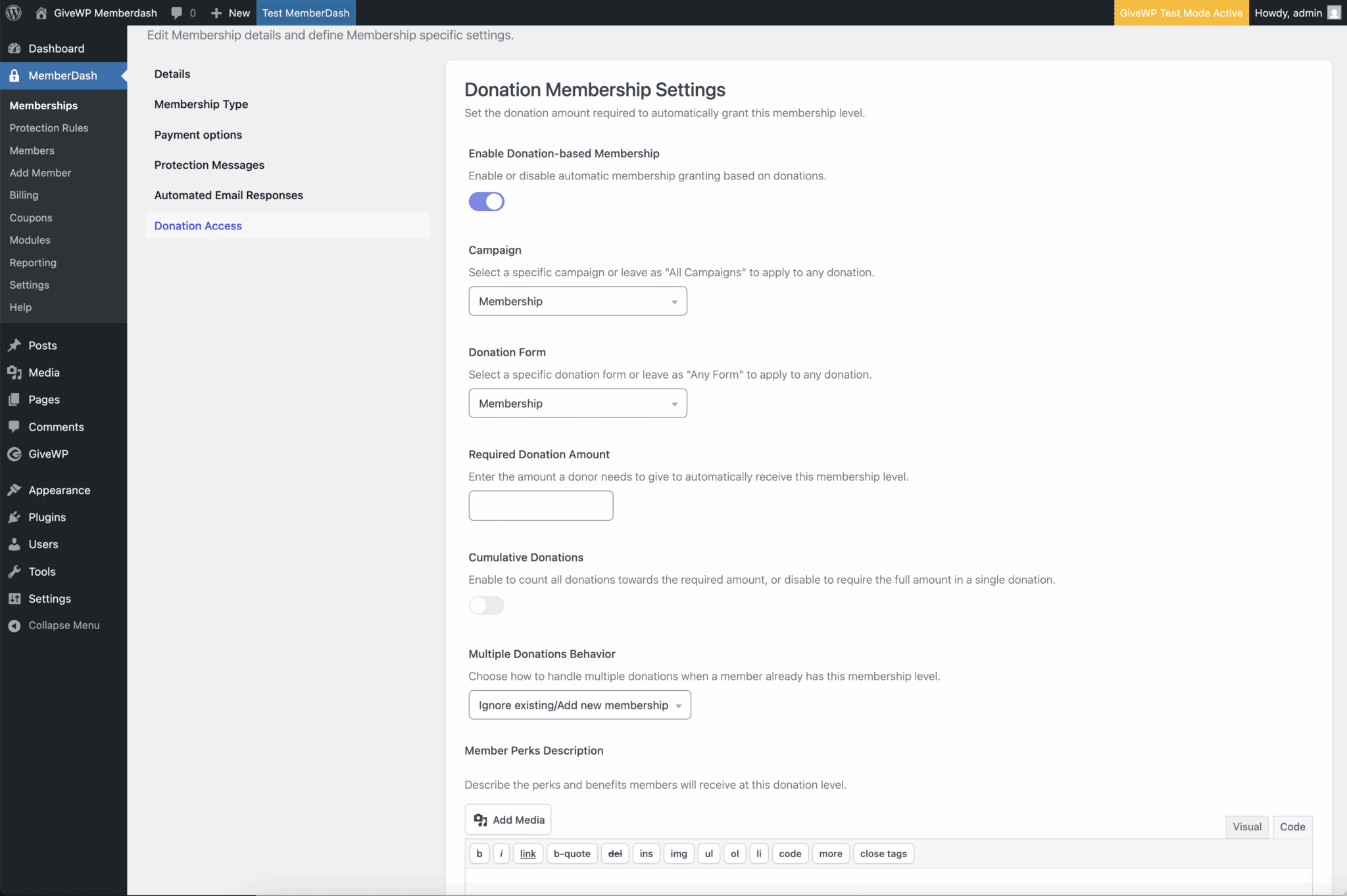The height and width of the screenshot is (896, 1347).
Task: Click the Pages icon in sidebar
Action: [x=14, y=399]
